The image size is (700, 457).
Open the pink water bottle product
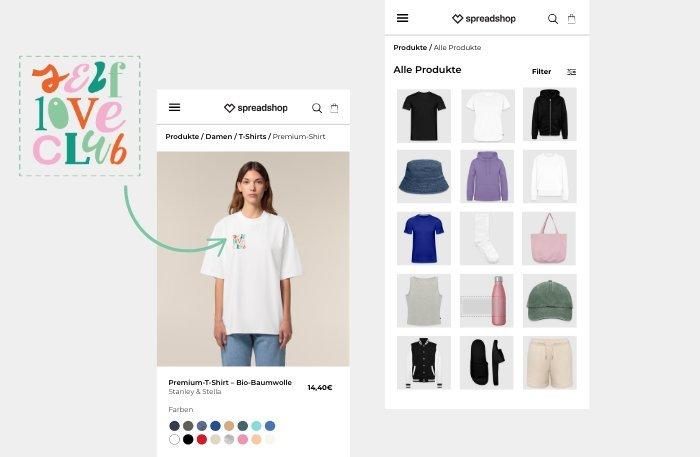tap(487, 300)
